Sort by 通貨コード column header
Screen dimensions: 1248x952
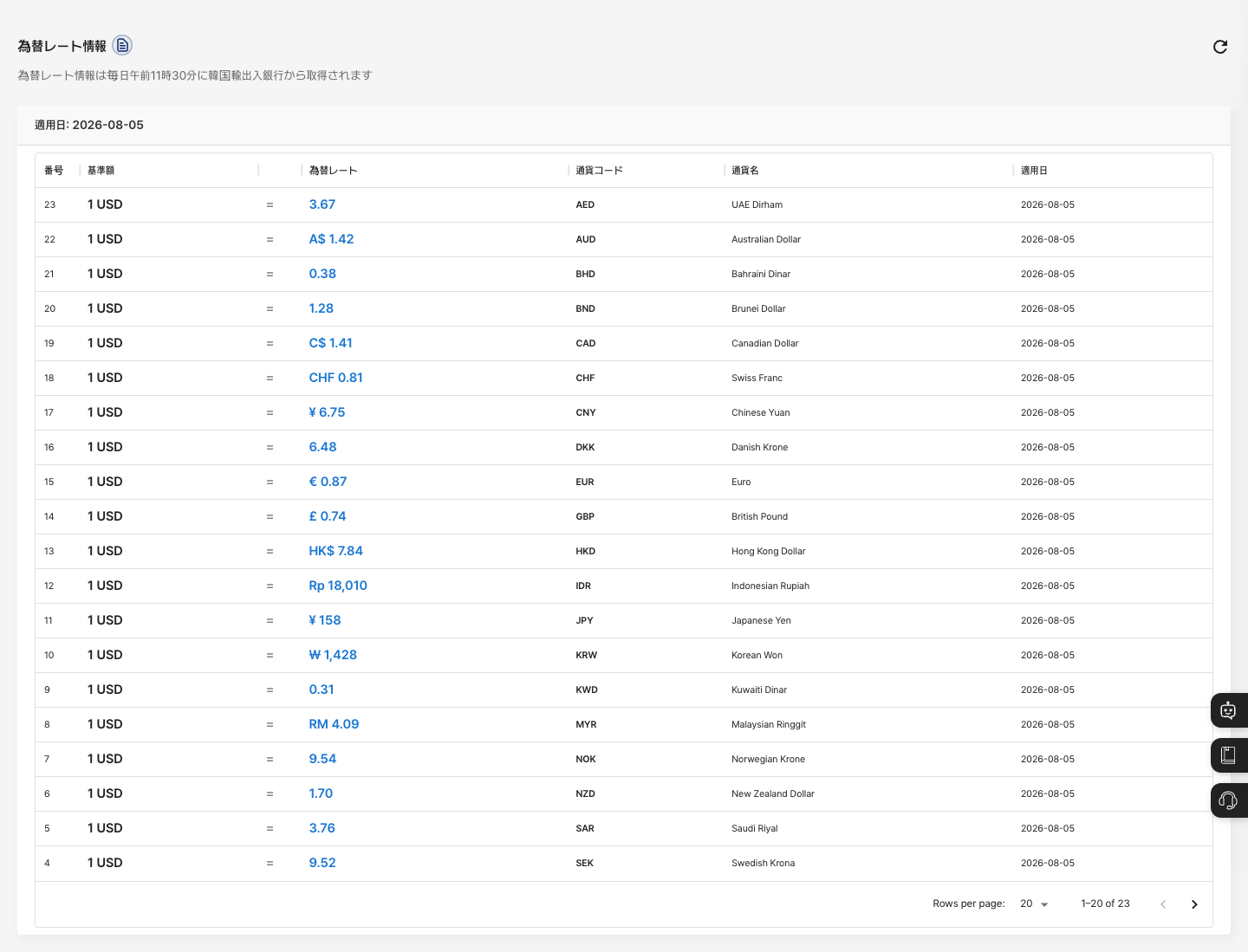point(599,171)
